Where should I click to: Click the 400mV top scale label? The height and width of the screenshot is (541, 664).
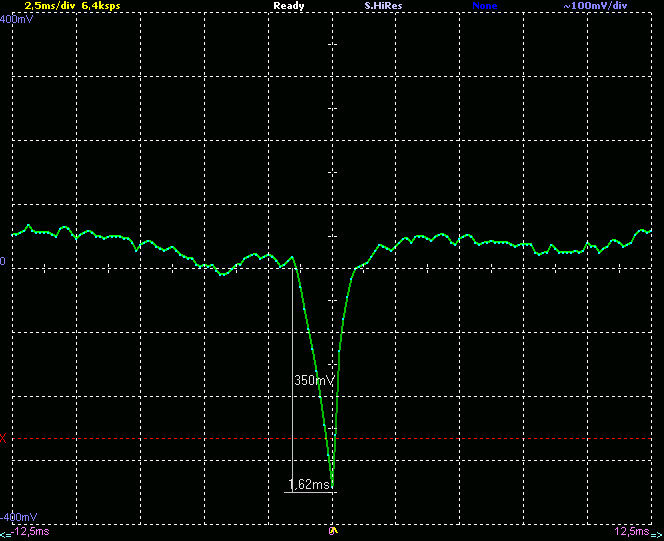[17, 19]
